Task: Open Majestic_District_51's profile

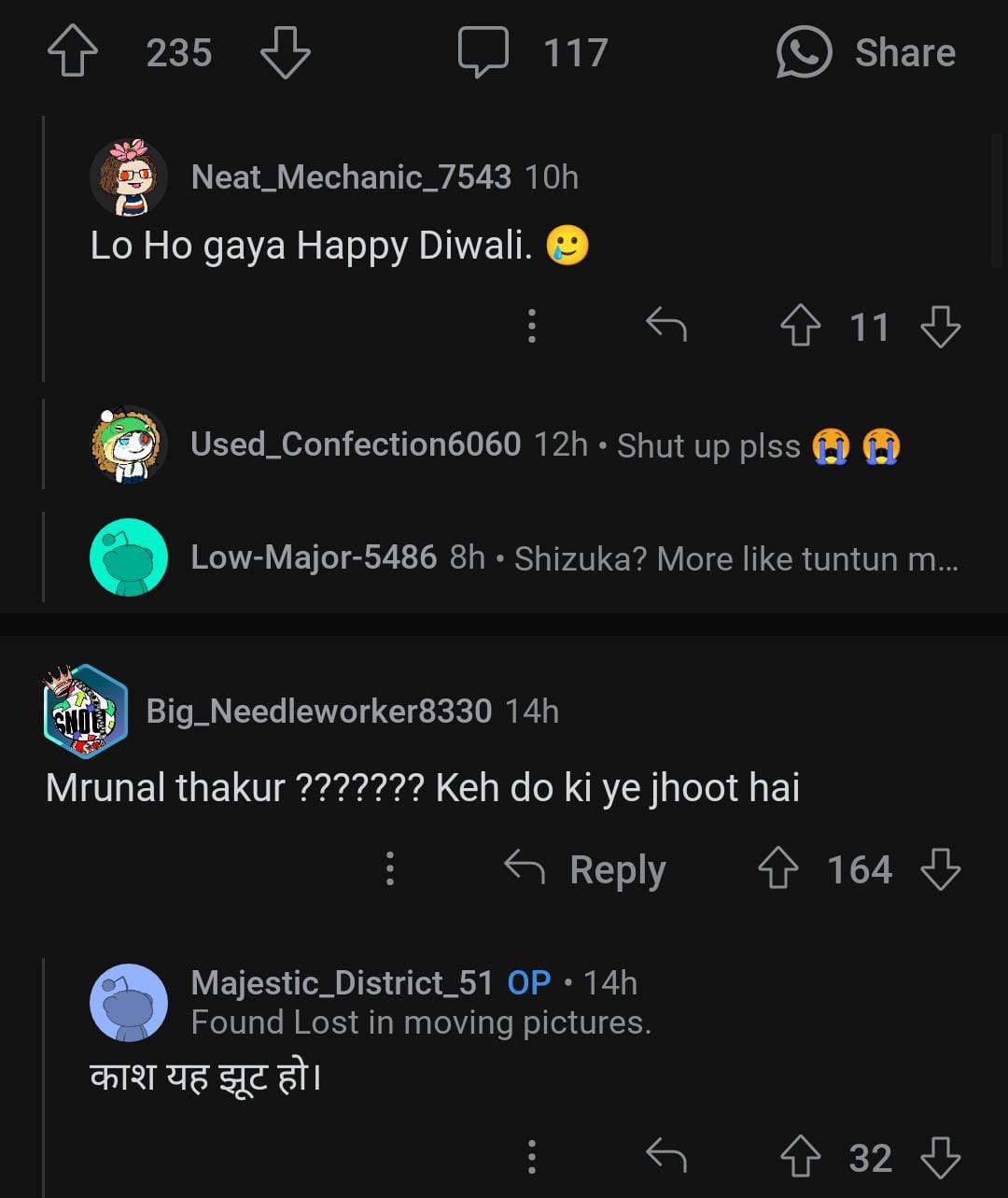Action: coord(342,982)
